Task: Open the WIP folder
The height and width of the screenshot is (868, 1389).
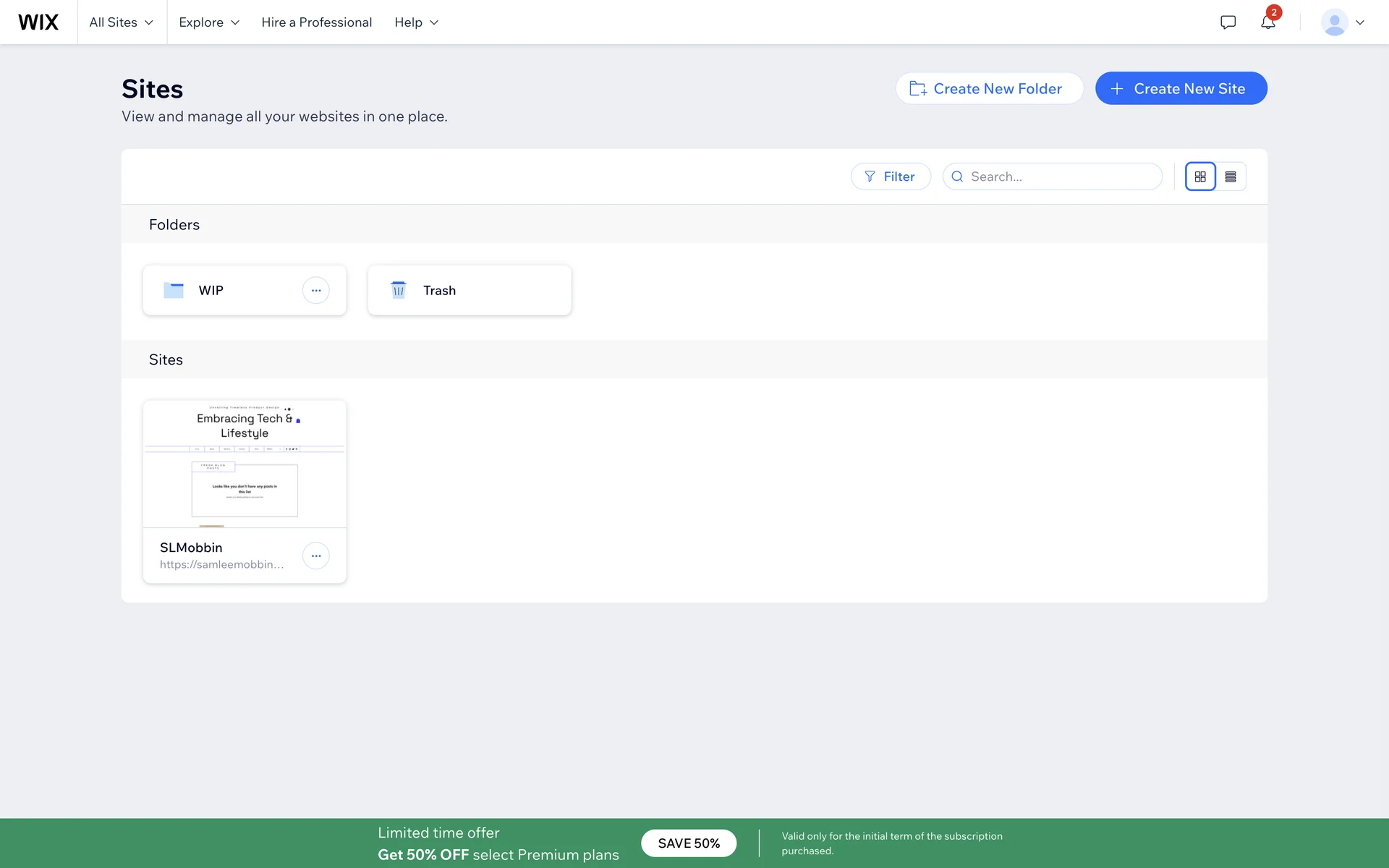Action: pos(217,290)
